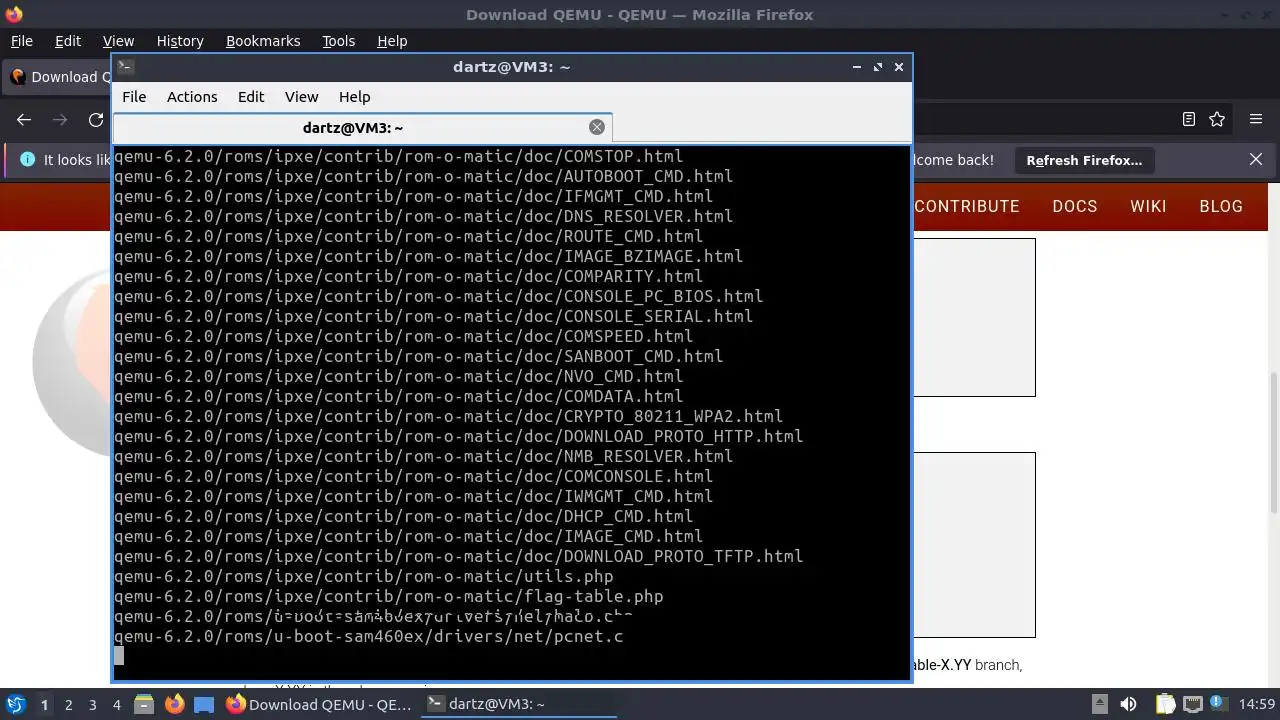This screenshot has width=1280, height=720.
Task: Click line ending NMB_RESOLVER.html
Action: pos(423,456)
